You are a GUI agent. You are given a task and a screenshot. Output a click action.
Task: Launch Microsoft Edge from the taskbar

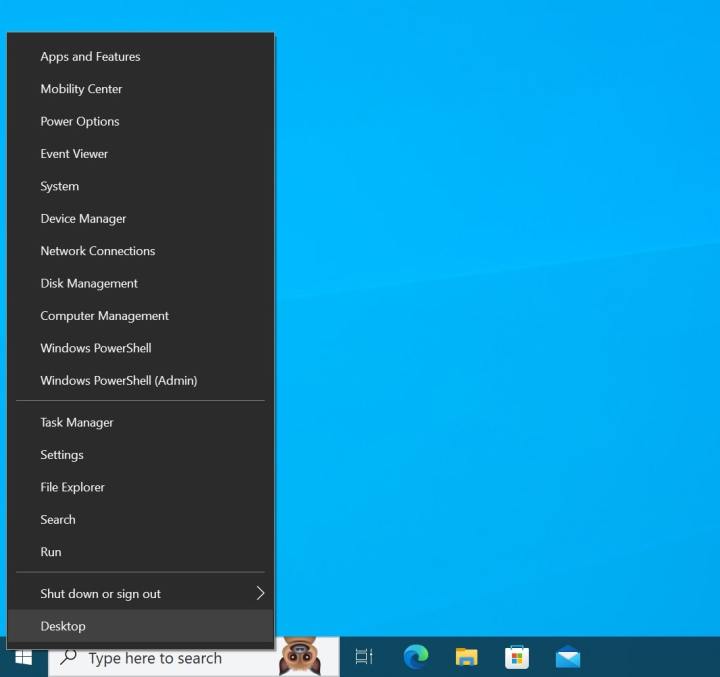416,657
